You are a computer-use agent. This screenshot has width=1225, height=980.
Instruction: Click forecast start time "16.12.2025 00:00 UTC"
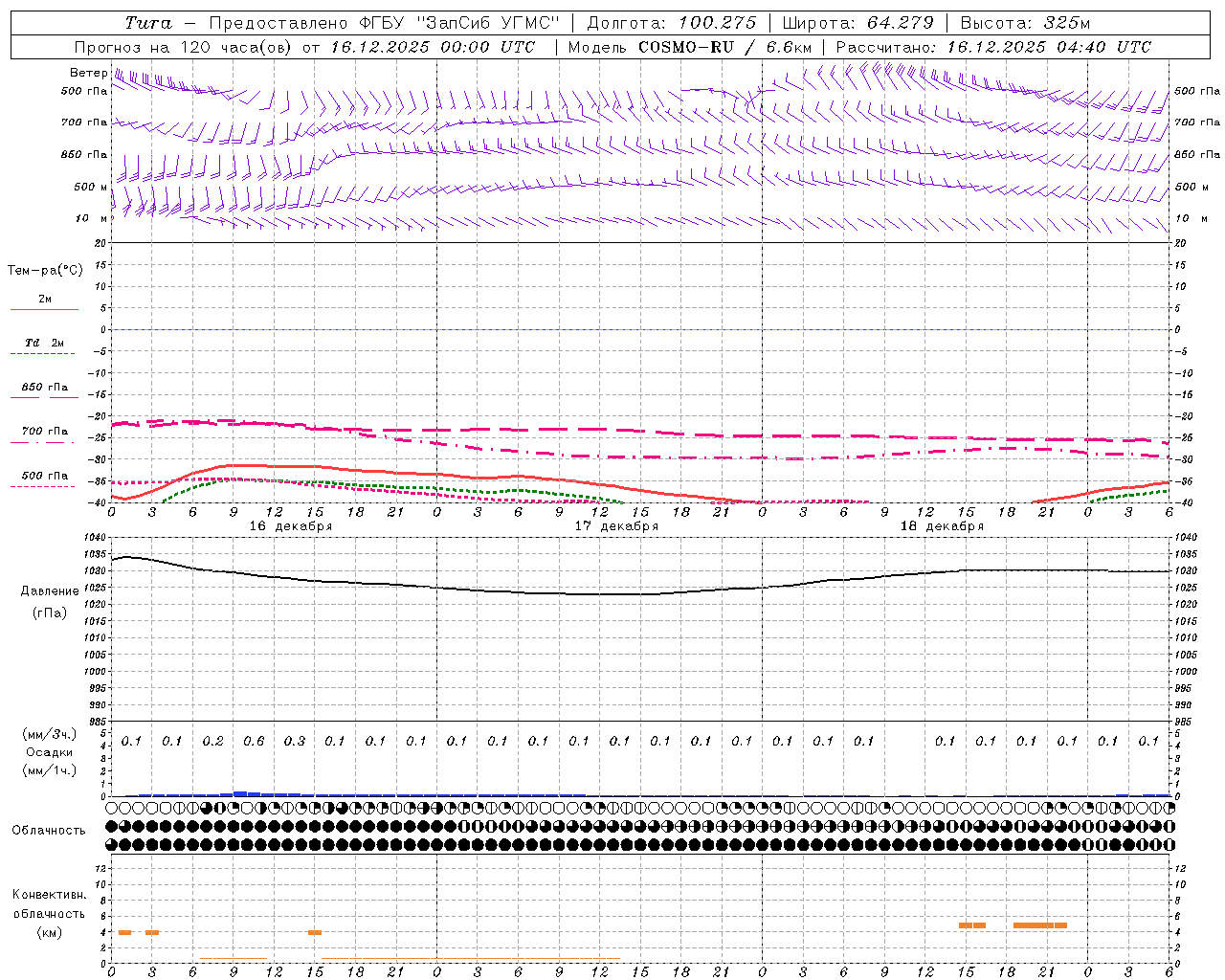point(433,47)
